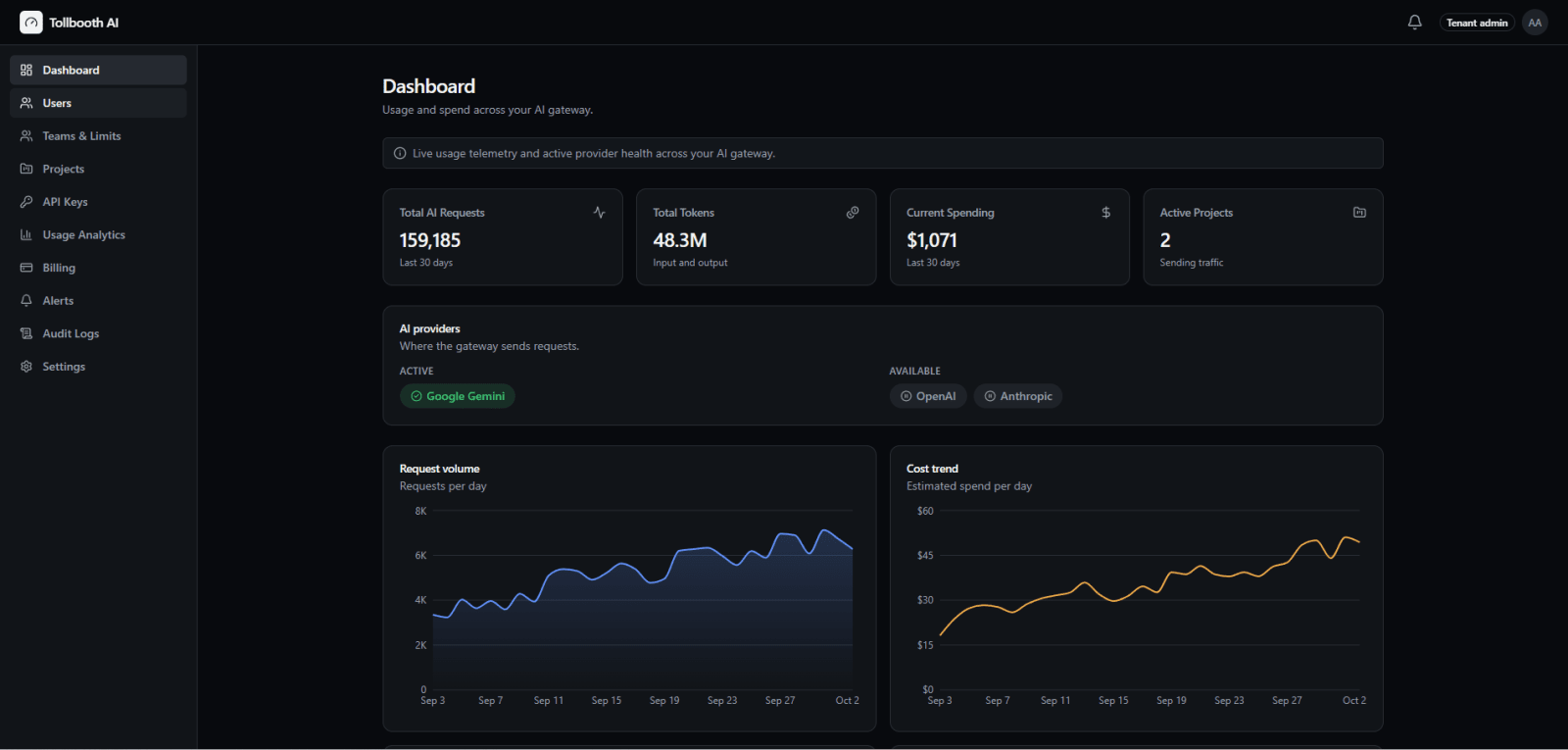The width and height of the screenshot is (1568, 750).
Task: Click the Projects folder icon in sidebar
Action: click(x=26, y=169)
